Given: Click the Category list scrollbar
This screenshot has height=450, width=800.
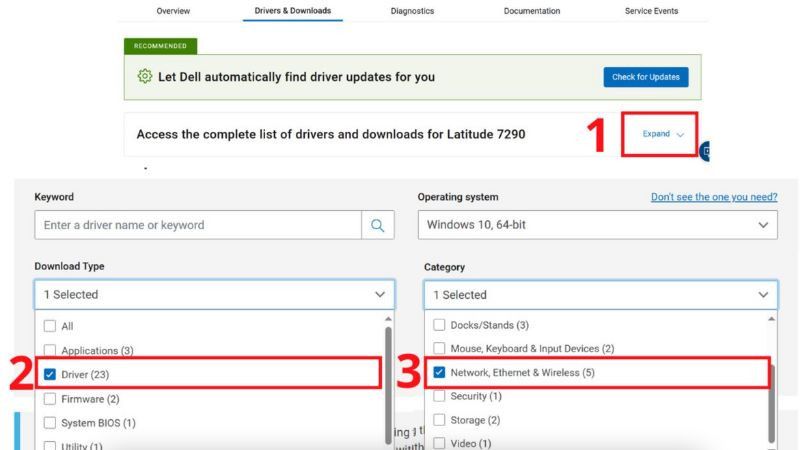Looking at the screenshot, I should [771, 403].
